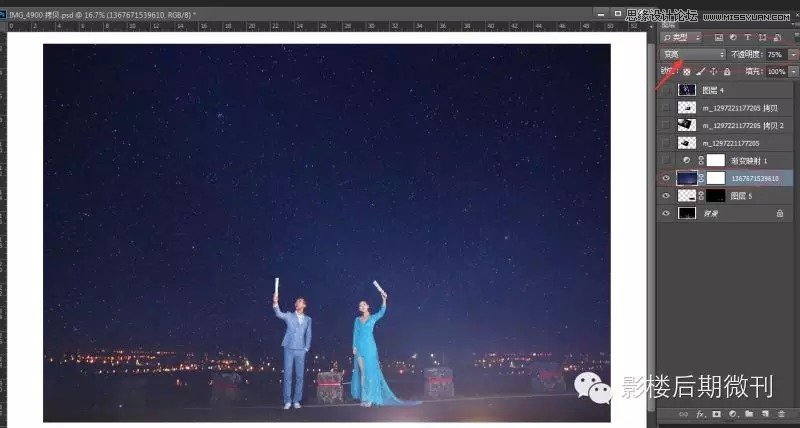Select white mask of layer 1367671539610
Viewport: 800px width, 428px height.
pyautogui.click(x=716, y=178)
